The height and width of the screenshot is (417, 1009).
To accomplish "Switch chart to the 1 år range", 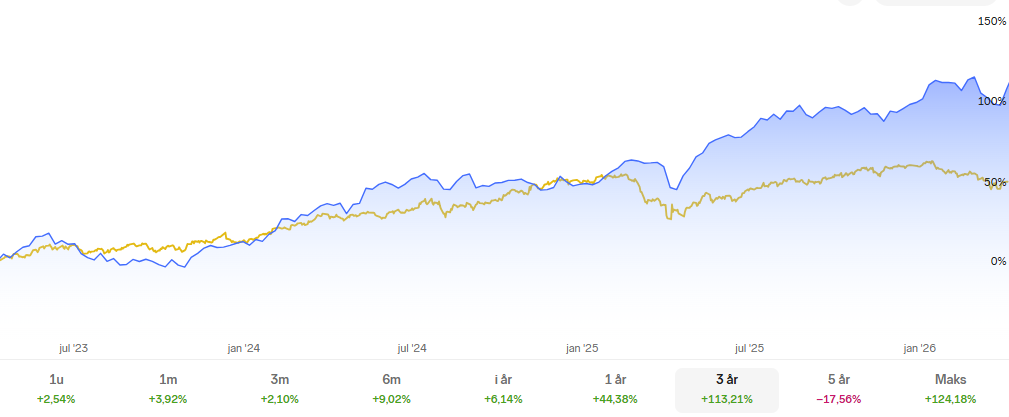I will [615, 389].
